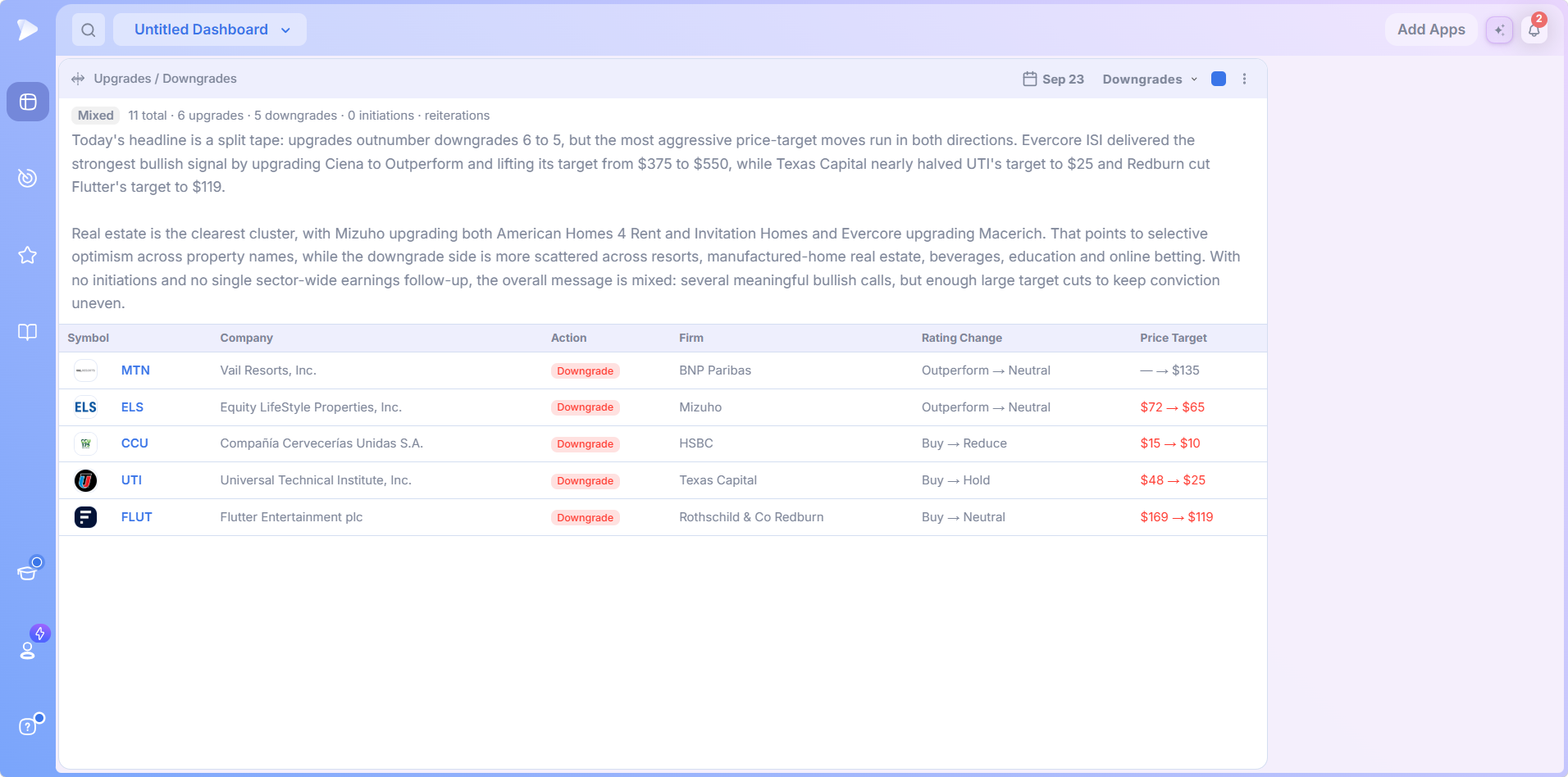This screenshot has width=1568, height=777.
Task: Sort by the Rating Change column header
Action: pyautogui.click(x=961, y=338)
